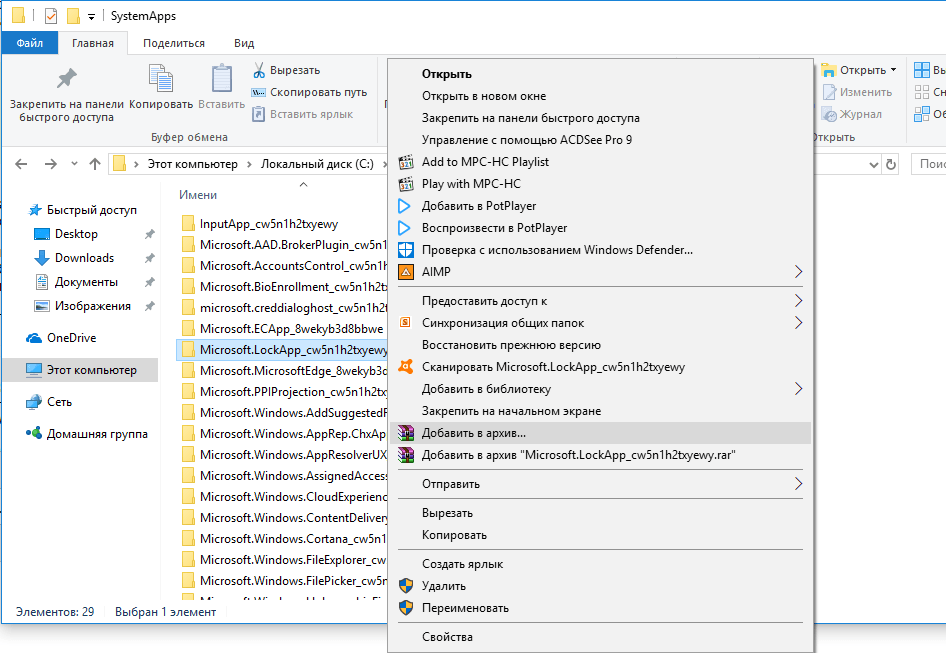Viewport: 946px width, 653px height.
Task: Click the shield icon beside Удалить
Action: point(406,585)
